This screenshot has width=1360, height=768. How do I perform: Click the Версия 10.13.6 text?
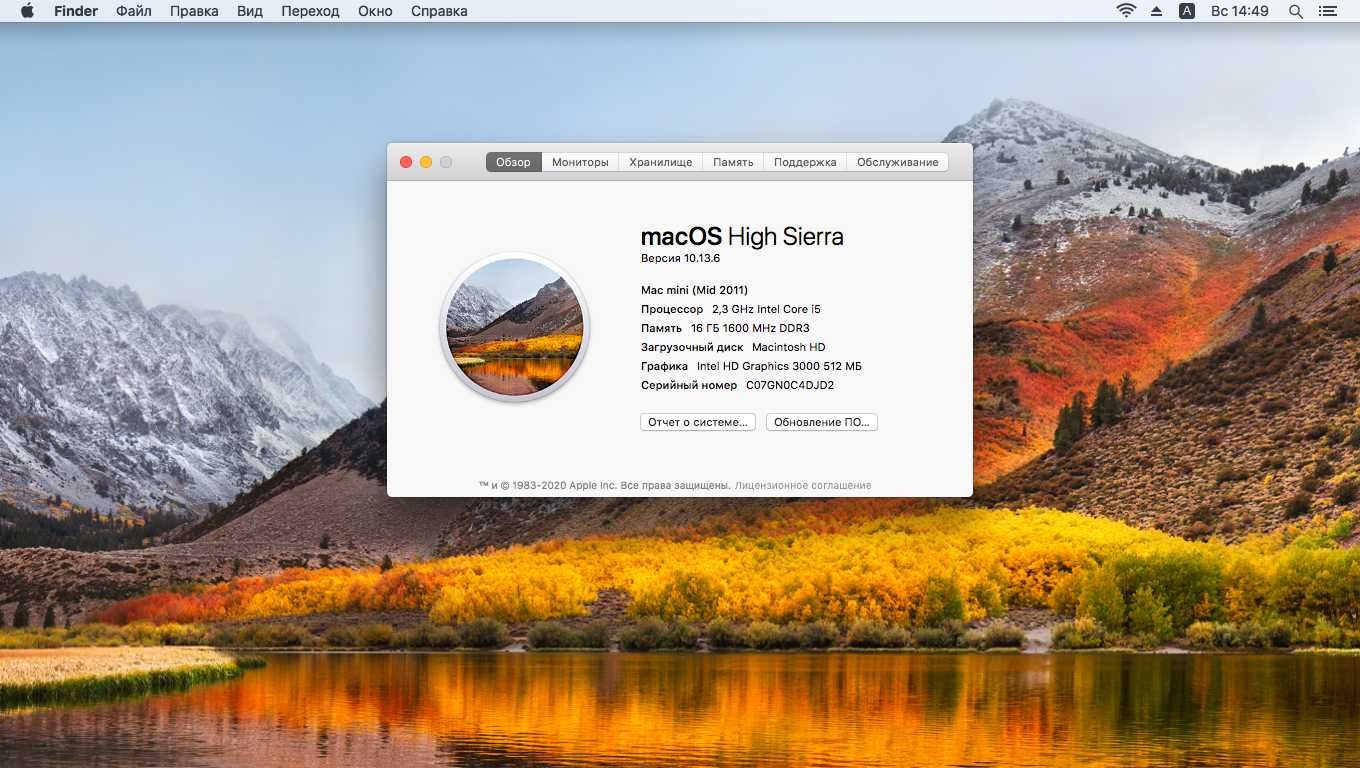pyautogui.click(x=681, y=259)
